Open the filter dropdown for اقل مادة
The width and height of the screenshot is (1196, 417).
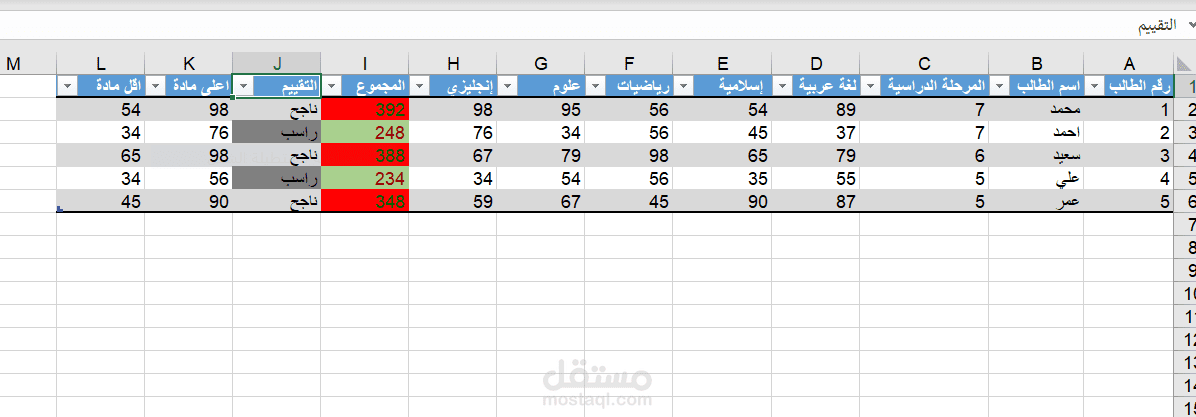click(66, 85)
